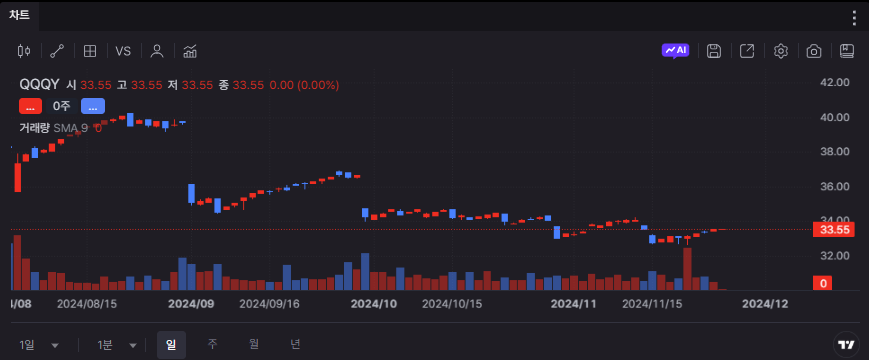Open the 1분 interval dropdown
869x360 pixels.
117,345
